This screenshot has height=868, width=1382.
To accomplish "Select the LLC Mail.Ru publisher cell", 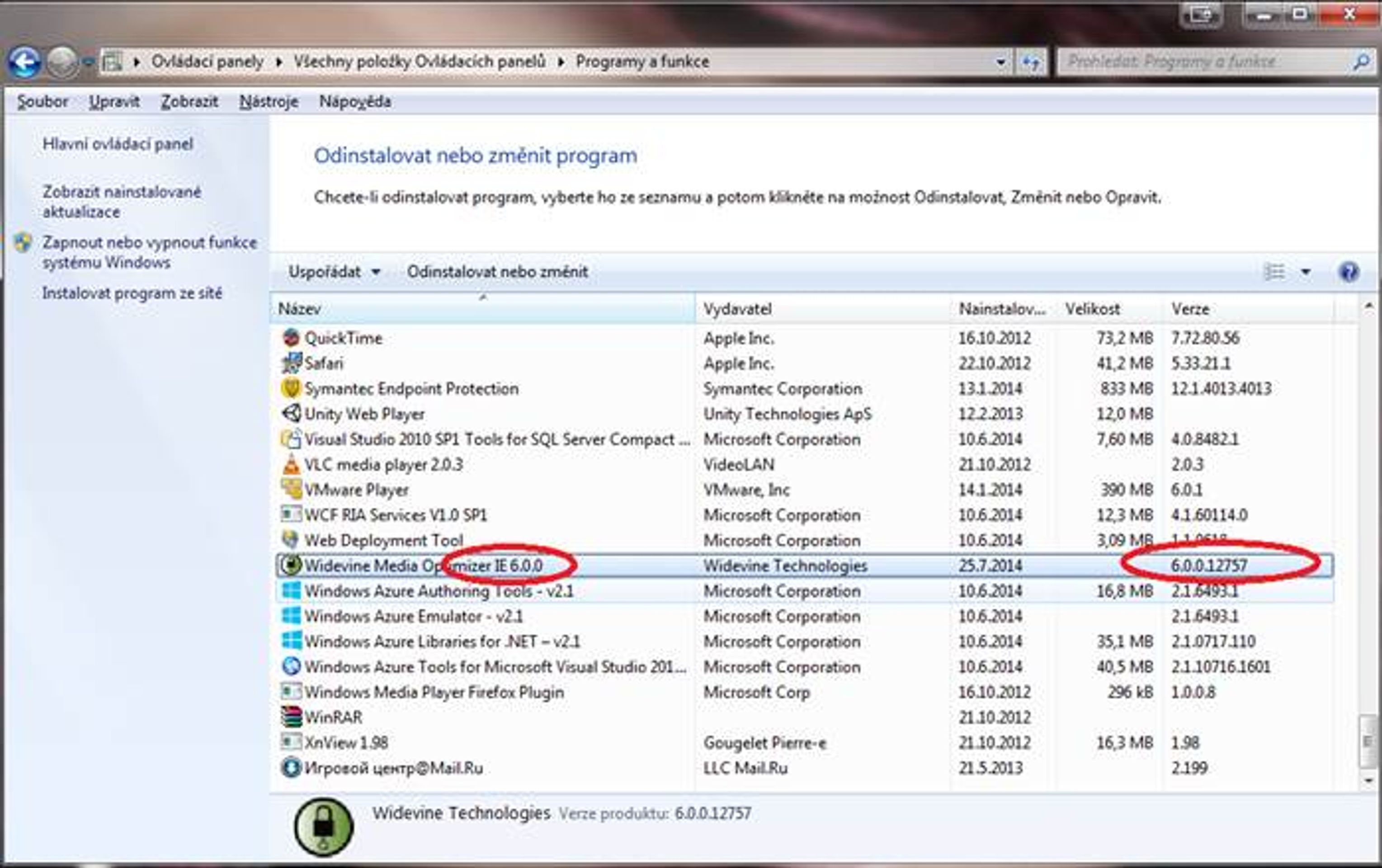I will (745, 768).
